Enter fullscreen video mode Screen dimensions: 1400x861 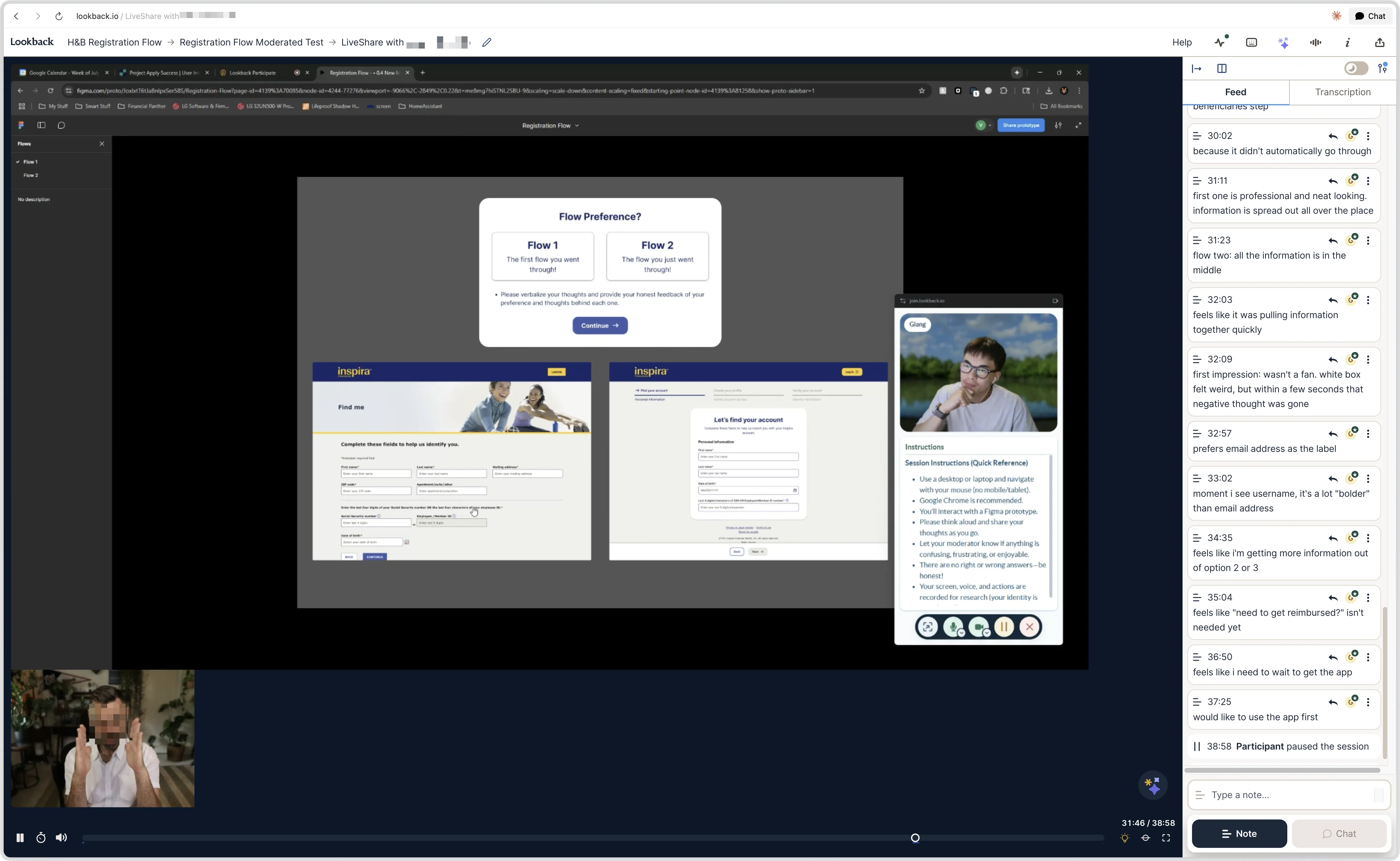pyautogui.click(x=1166, y=838)
